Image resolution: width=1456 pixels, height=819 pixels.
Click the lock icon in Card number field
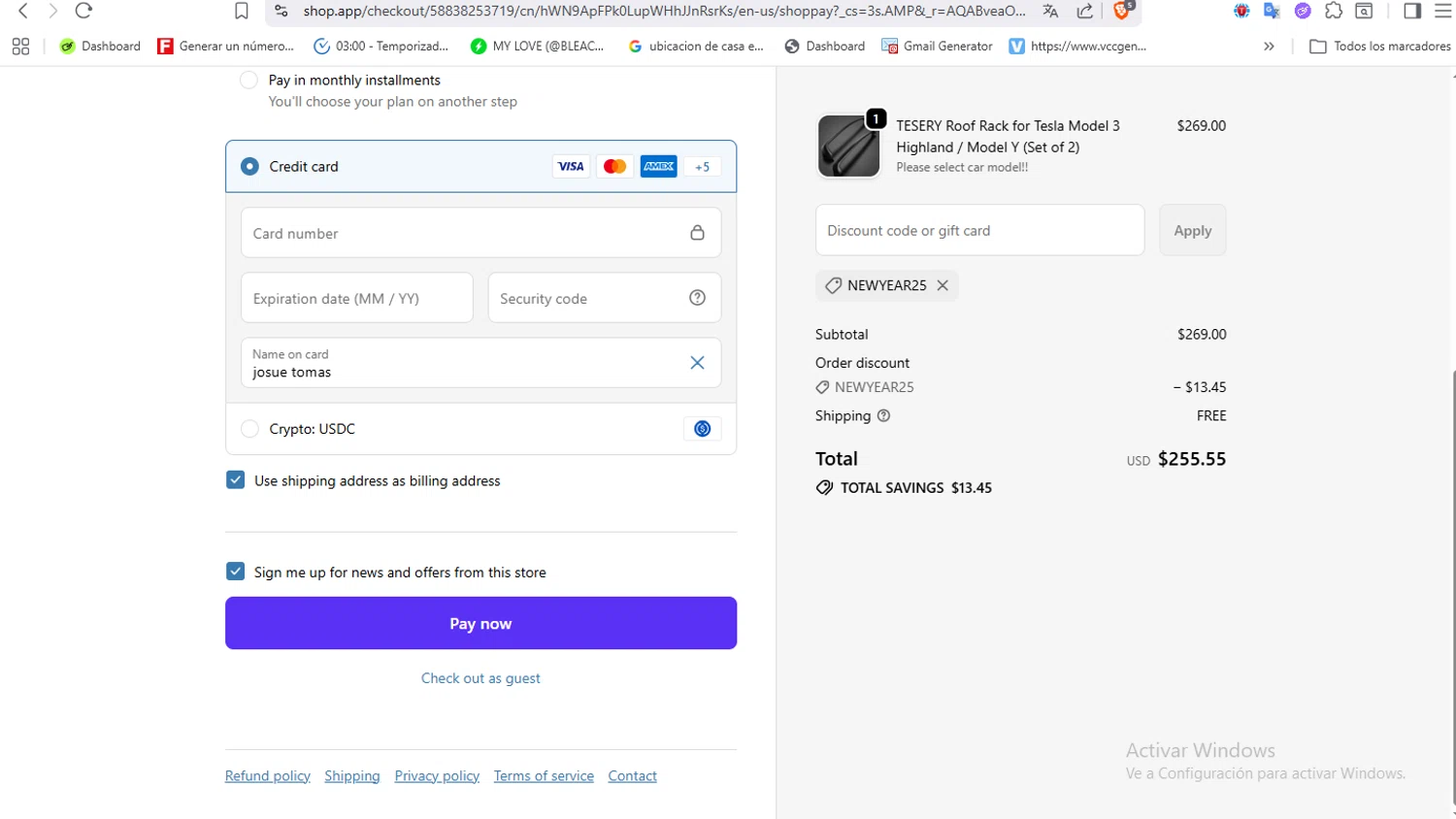coord(697,233)
